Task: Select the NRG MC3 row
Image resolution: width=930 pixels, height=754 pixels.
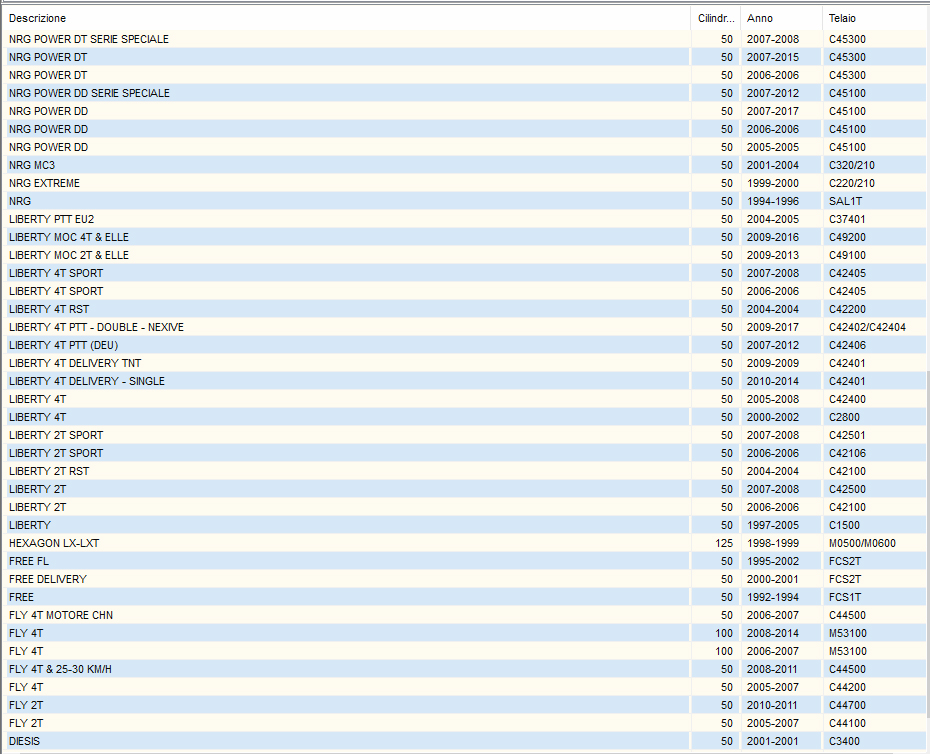Action: coord(464,165)
